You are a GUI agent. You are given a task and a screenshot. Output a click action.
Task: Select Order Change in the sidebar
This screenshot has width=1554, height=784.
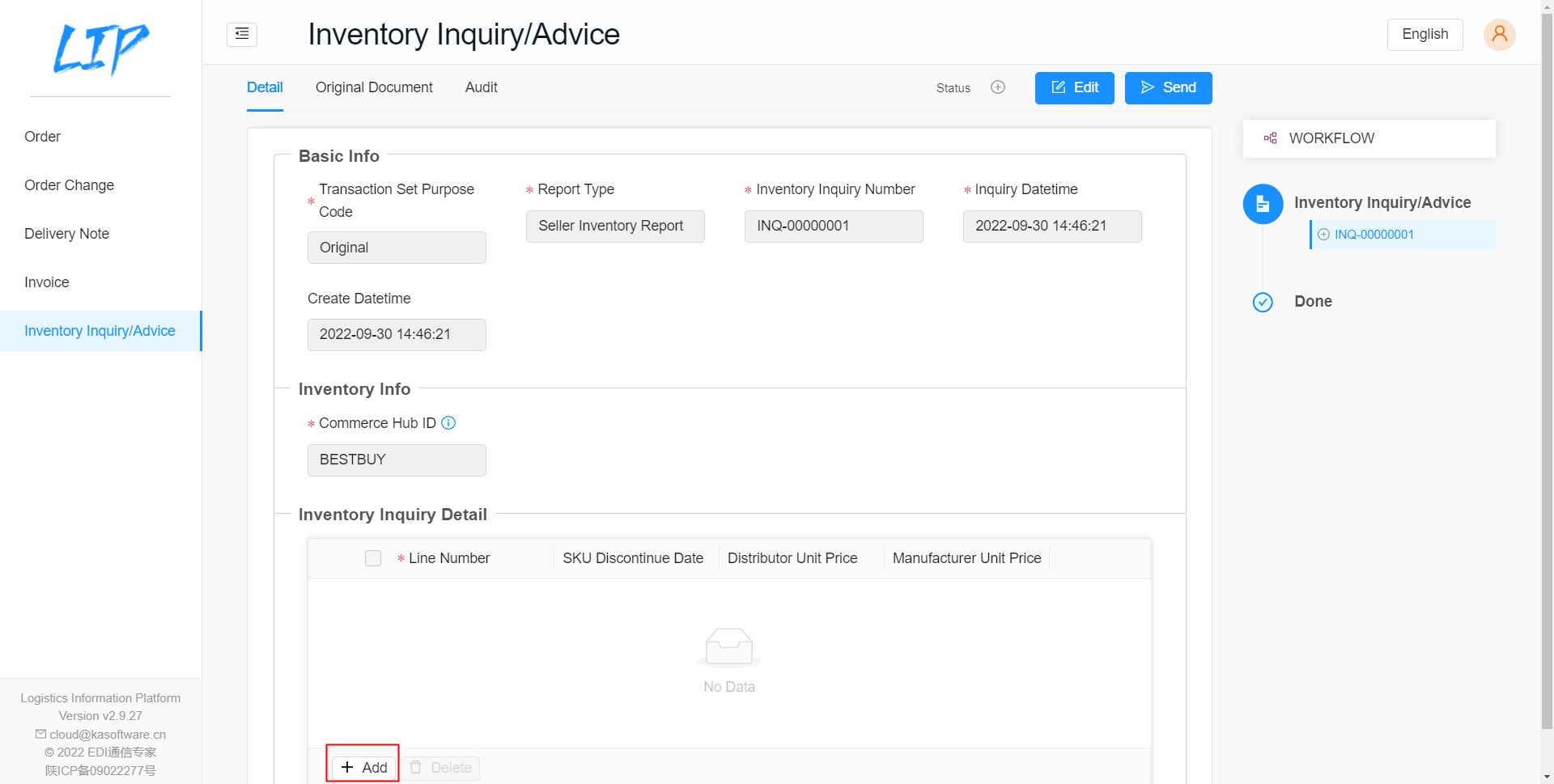[100, 185]
